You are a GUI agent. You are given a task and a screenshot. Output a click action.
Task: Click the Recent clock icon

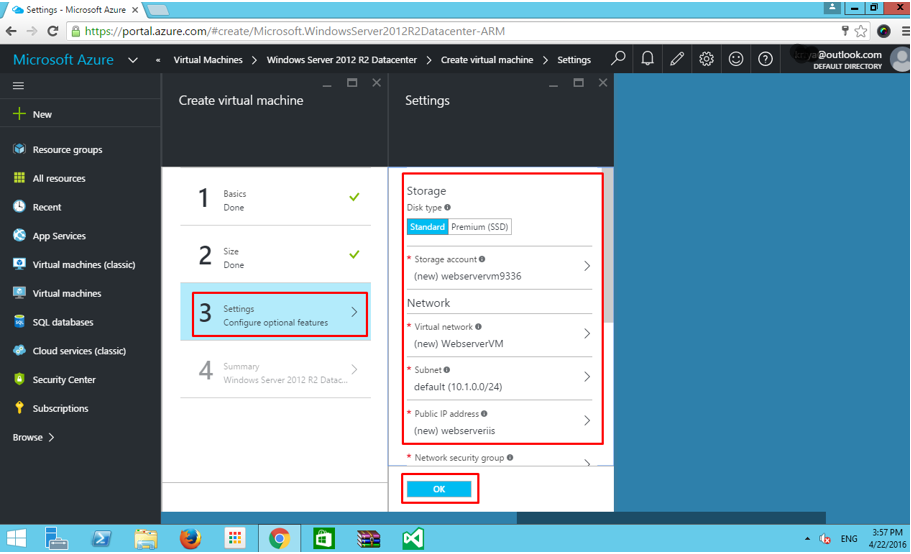(x=19, y=206)
